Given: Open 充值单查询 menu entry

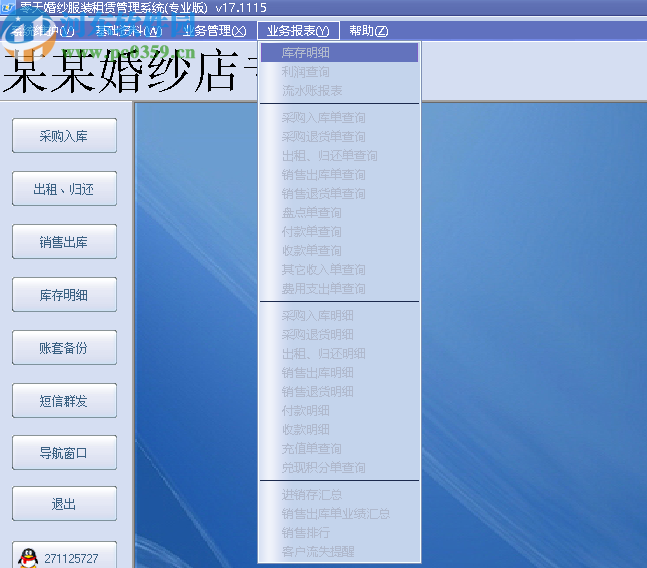Looking at the screenshot, I should pyautogui.click(x=339, y=449).
